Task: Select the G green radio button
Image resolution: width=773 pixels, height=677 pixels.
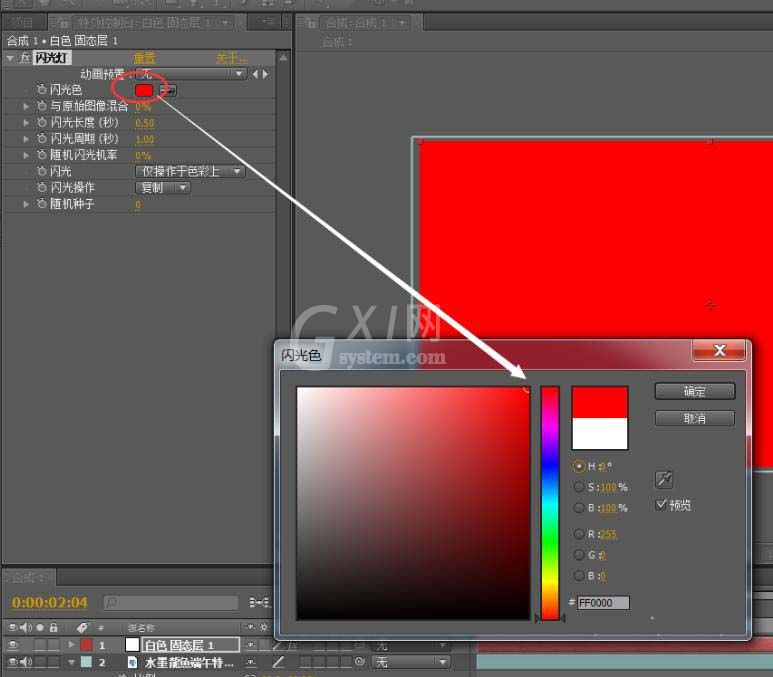Action: (579, 555)
